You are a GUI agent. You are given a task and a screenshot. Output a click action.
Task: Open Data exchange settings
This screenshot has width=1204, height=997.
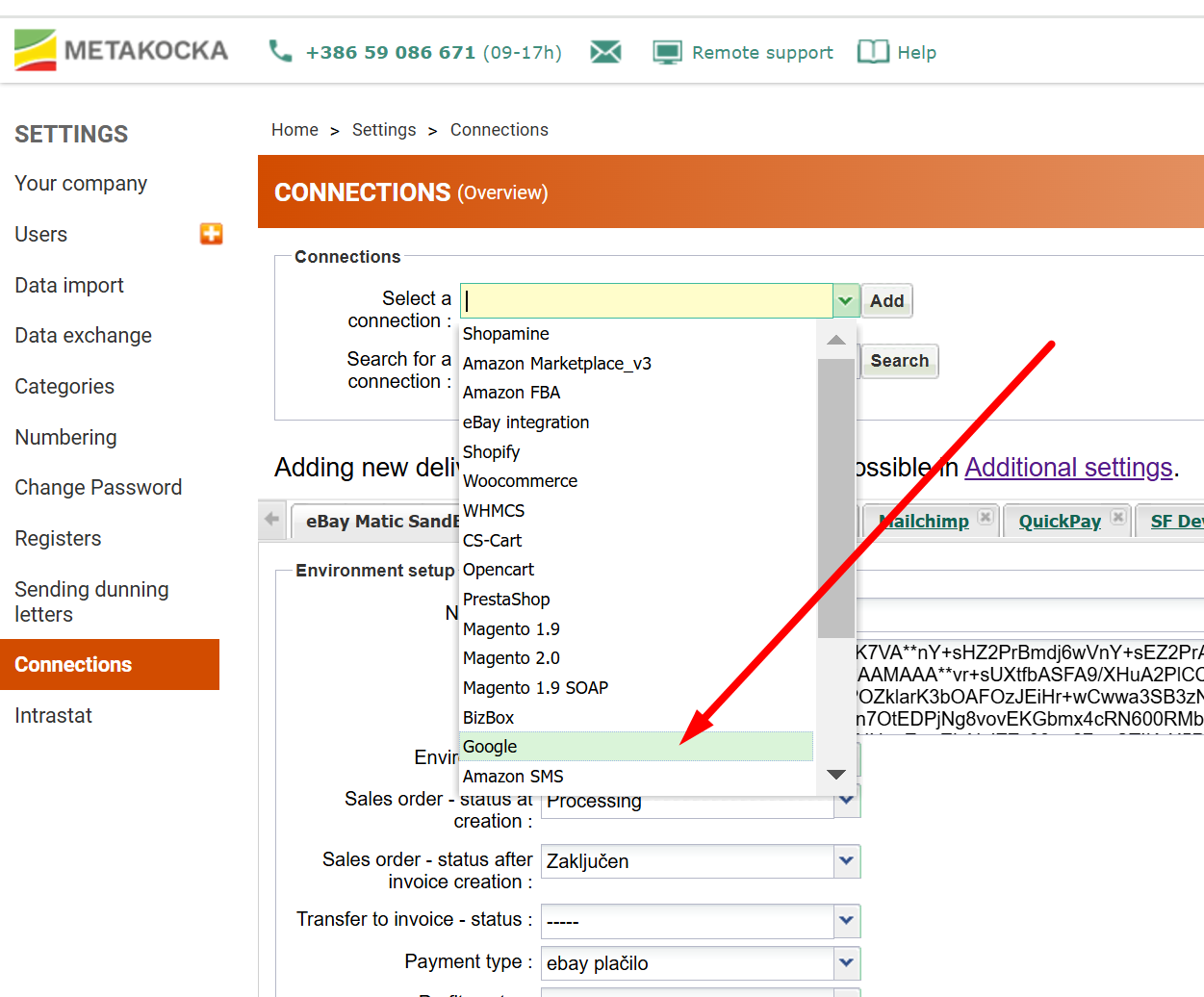tap(84, 336)
